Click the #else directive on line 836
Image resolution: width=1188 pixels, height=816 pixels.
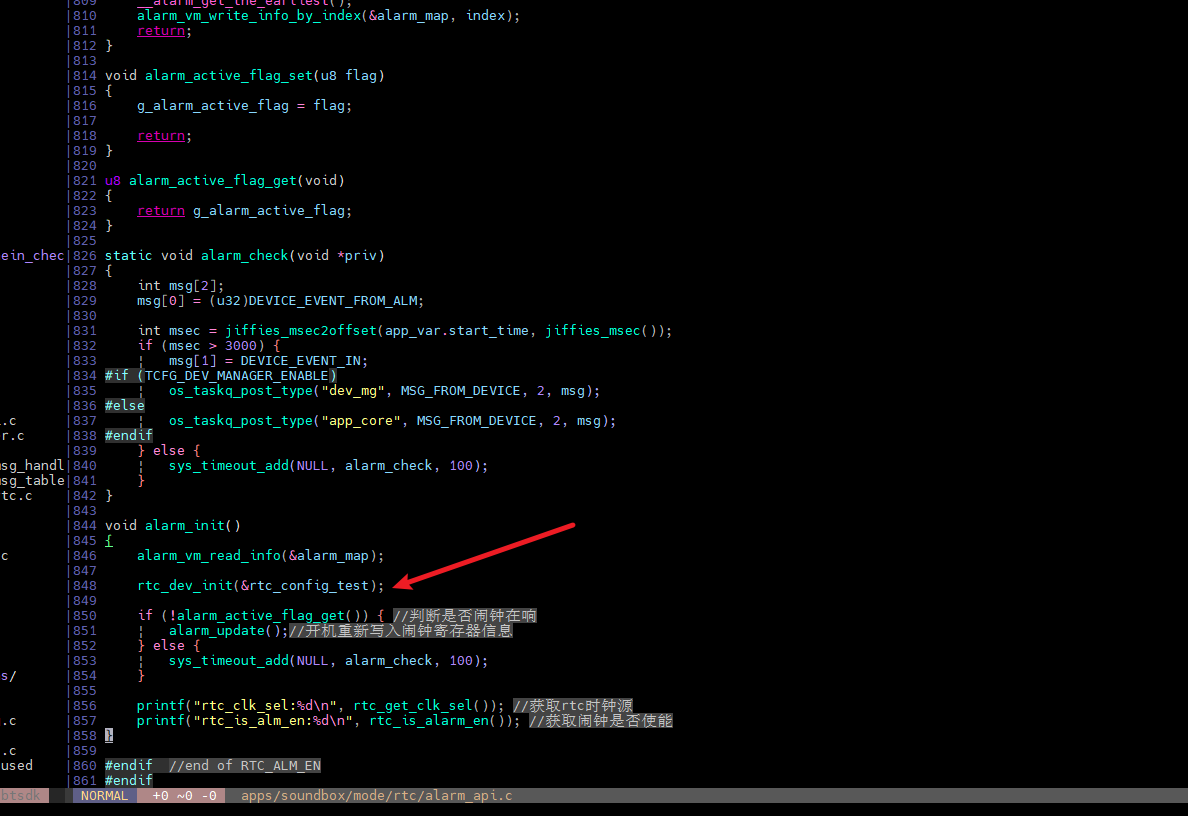124,406
